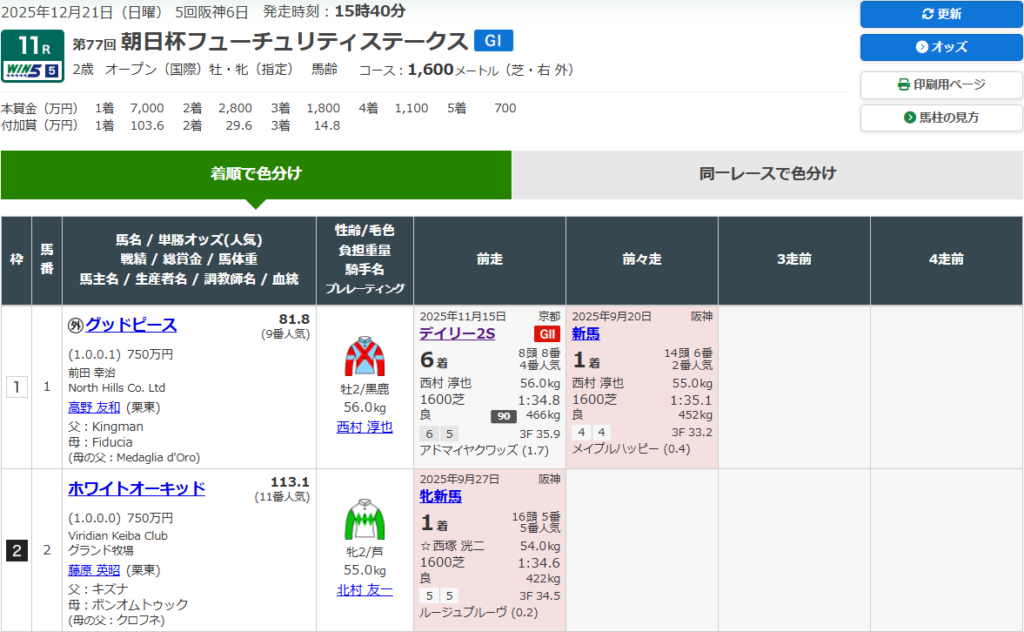Image resolution: width=1024 pixels, height=632 pixels.
Task: Open the オッズ odds page
Action: click(x=941, y=47)
